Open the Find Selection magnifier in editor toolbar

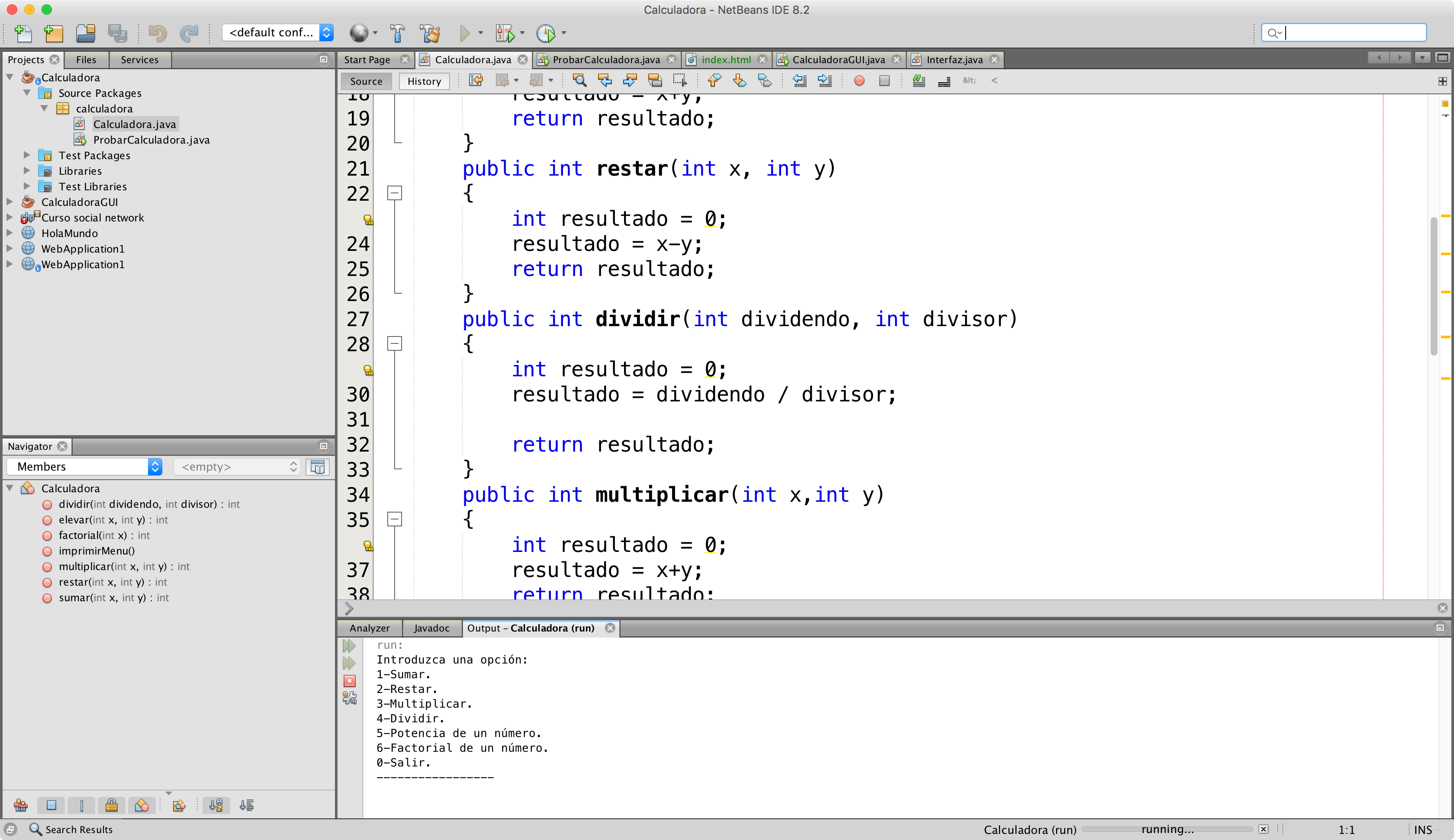point(579,81)
